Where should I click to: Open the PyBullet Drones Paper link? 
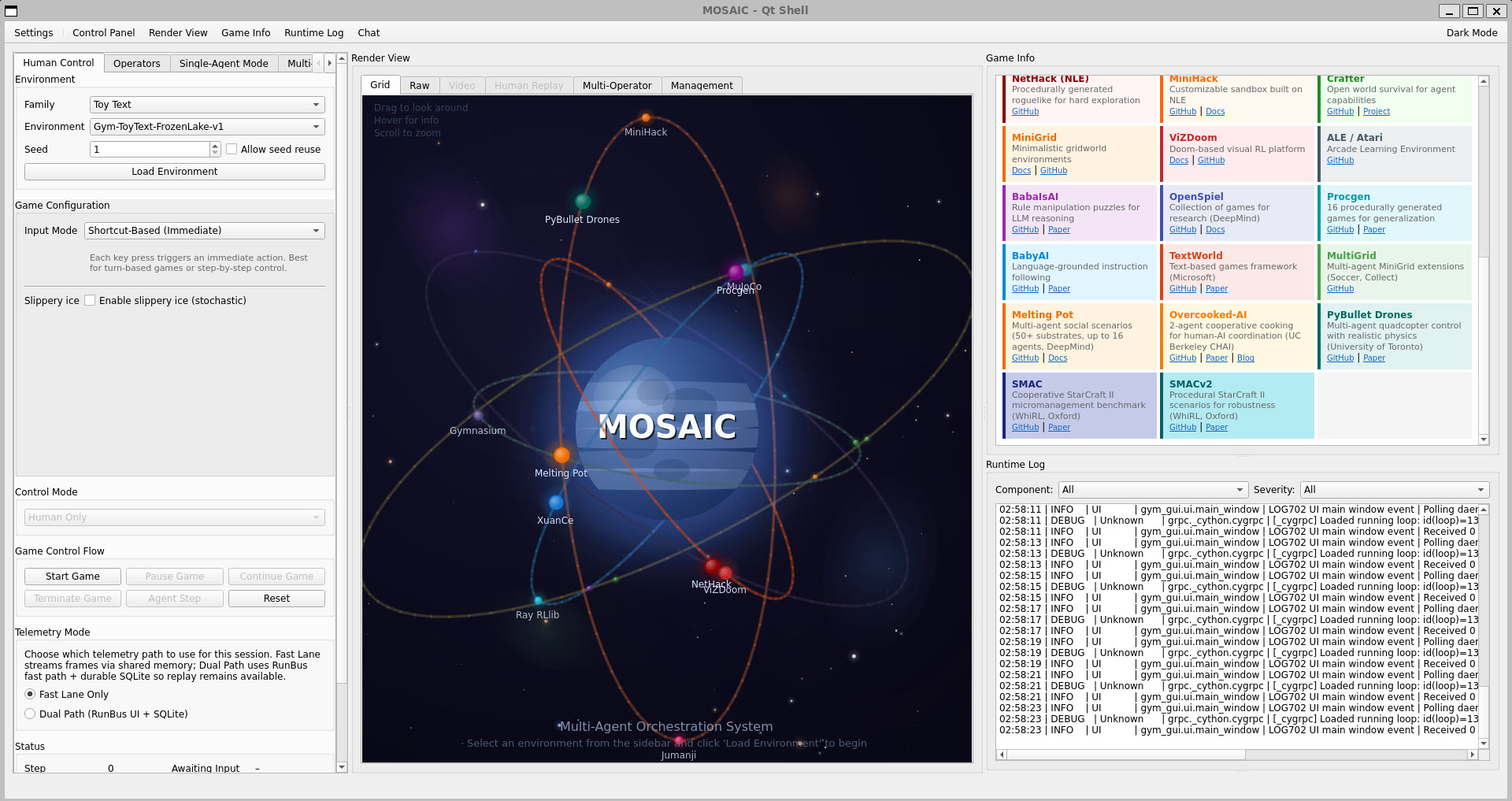tap(1374, 358)
